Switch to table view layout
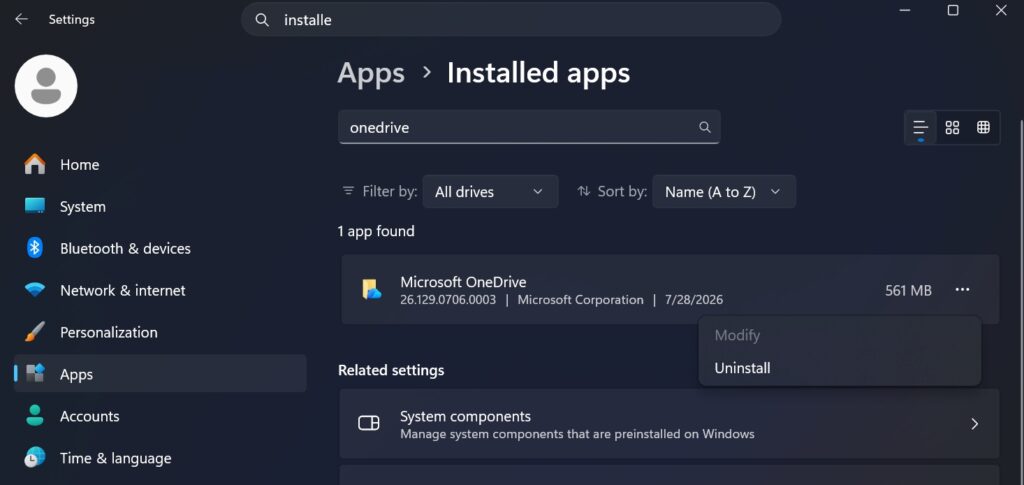 point(984,127)
